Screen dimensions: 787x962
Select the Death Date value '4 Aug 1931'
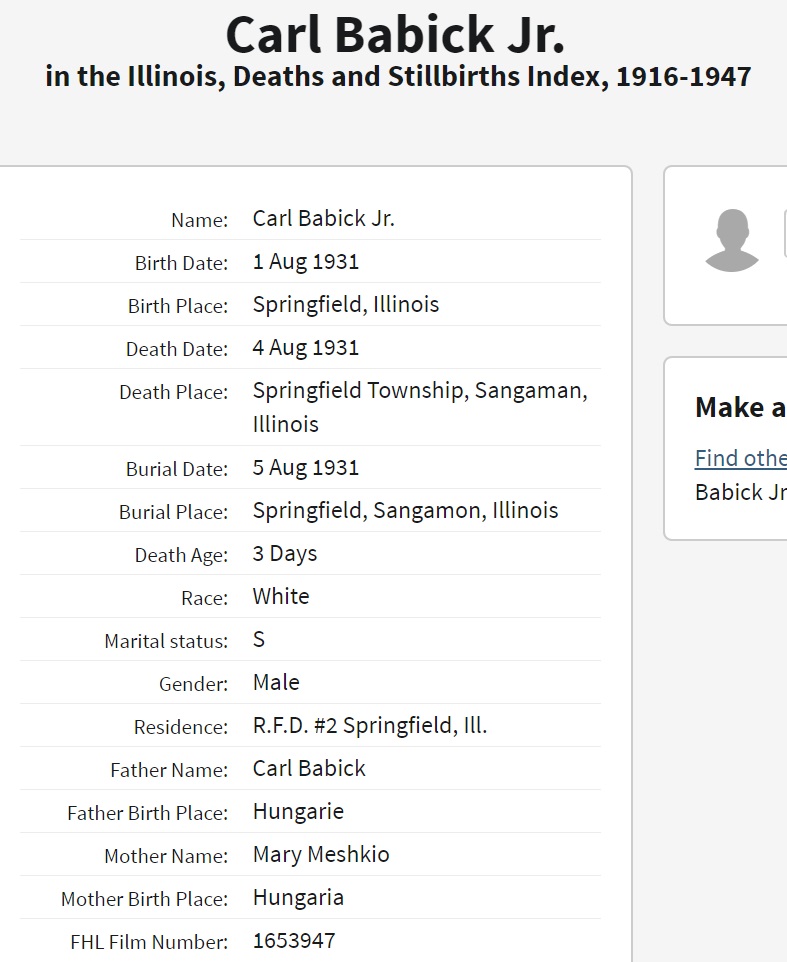305,348
